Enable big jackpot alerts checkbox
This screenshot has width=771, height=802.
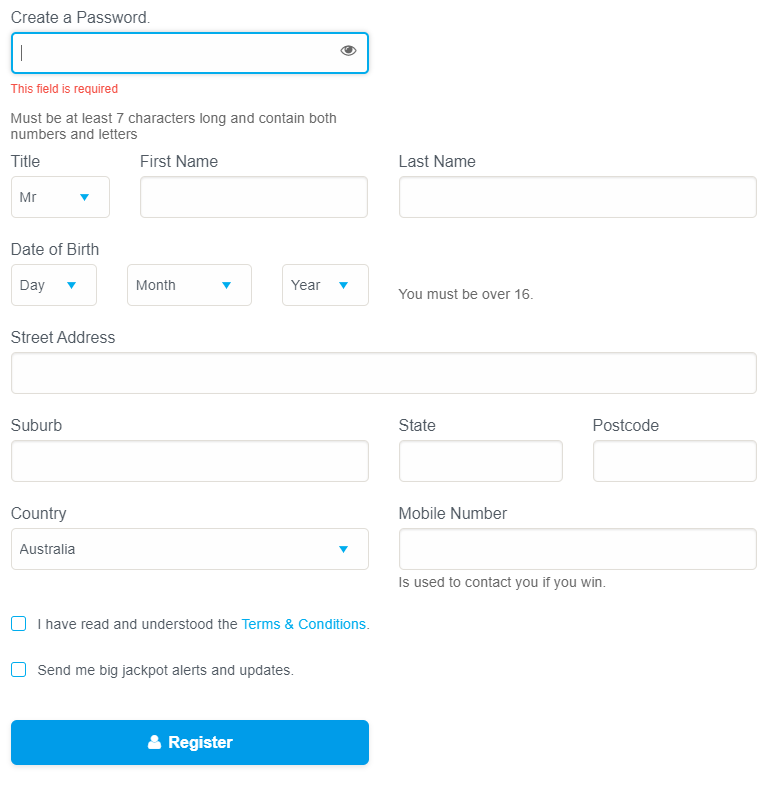coord(18,670)
